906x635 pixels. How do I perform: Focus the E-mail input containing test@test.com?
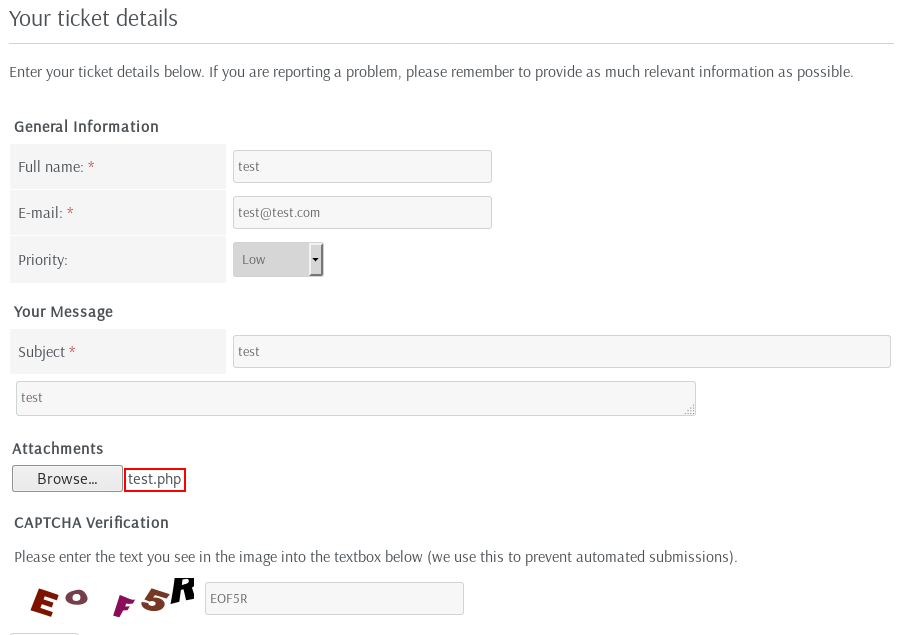362,212
